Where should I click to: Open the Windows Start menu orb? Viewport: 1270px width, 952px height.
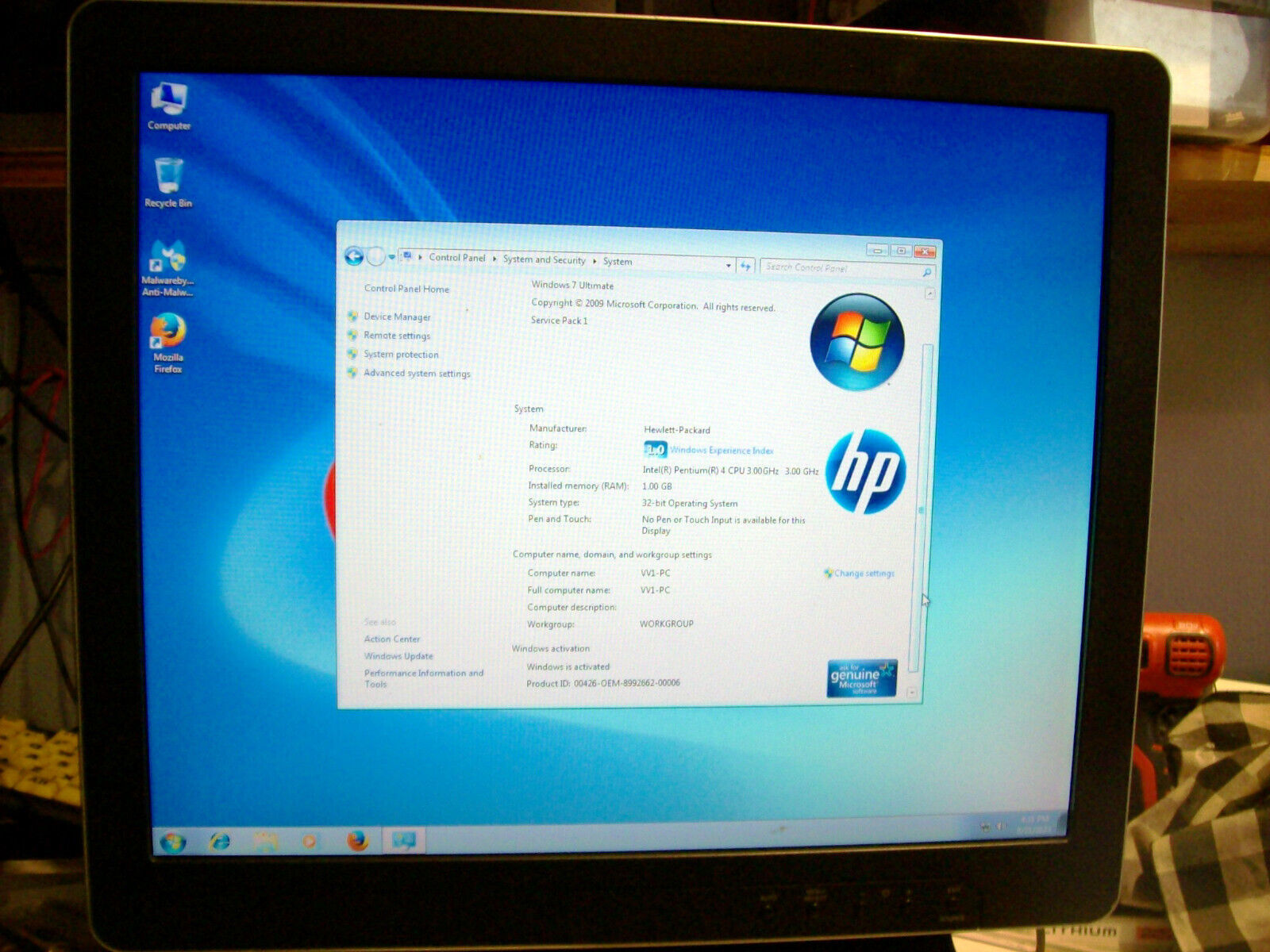point(172,842)
